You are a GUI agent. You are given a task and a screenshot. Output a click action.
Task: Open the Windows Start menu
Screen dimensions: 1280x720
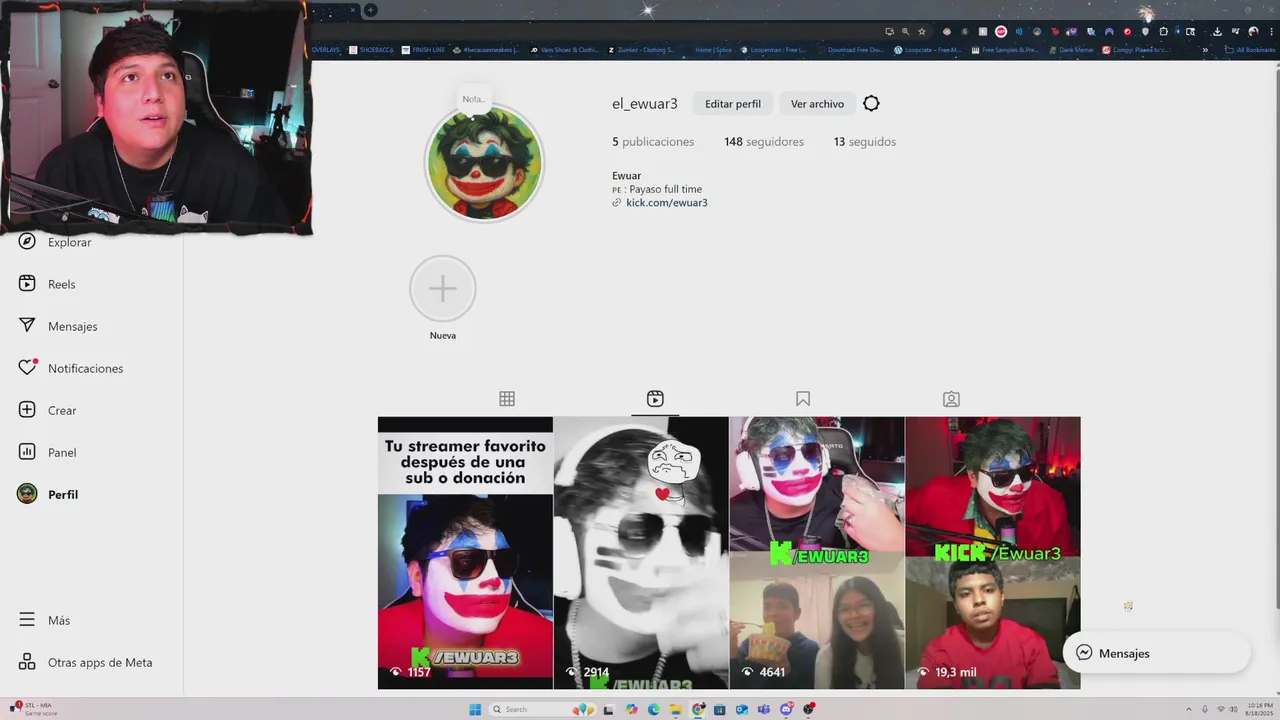[475, 710]
